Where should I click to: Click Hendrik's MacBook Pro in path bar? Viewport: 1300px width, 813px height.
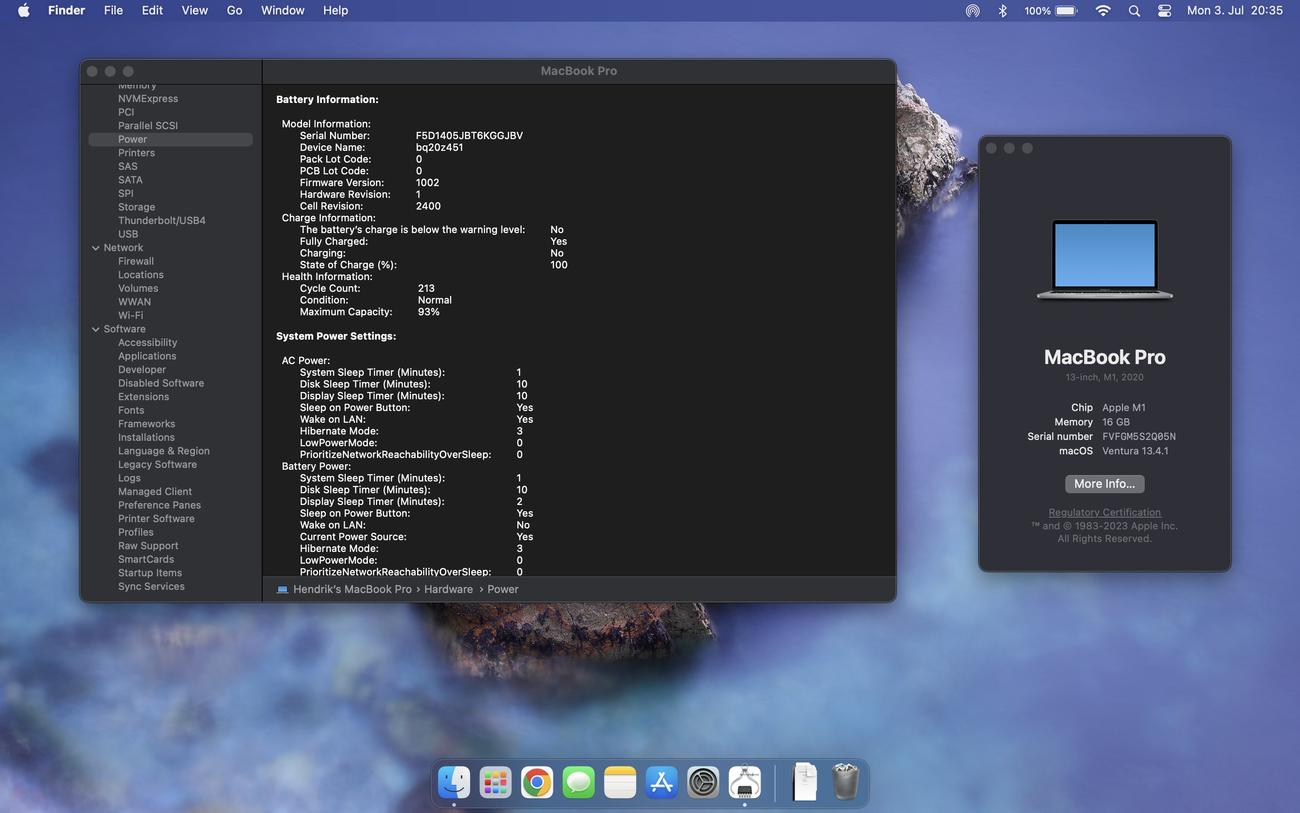click(352, 590)
